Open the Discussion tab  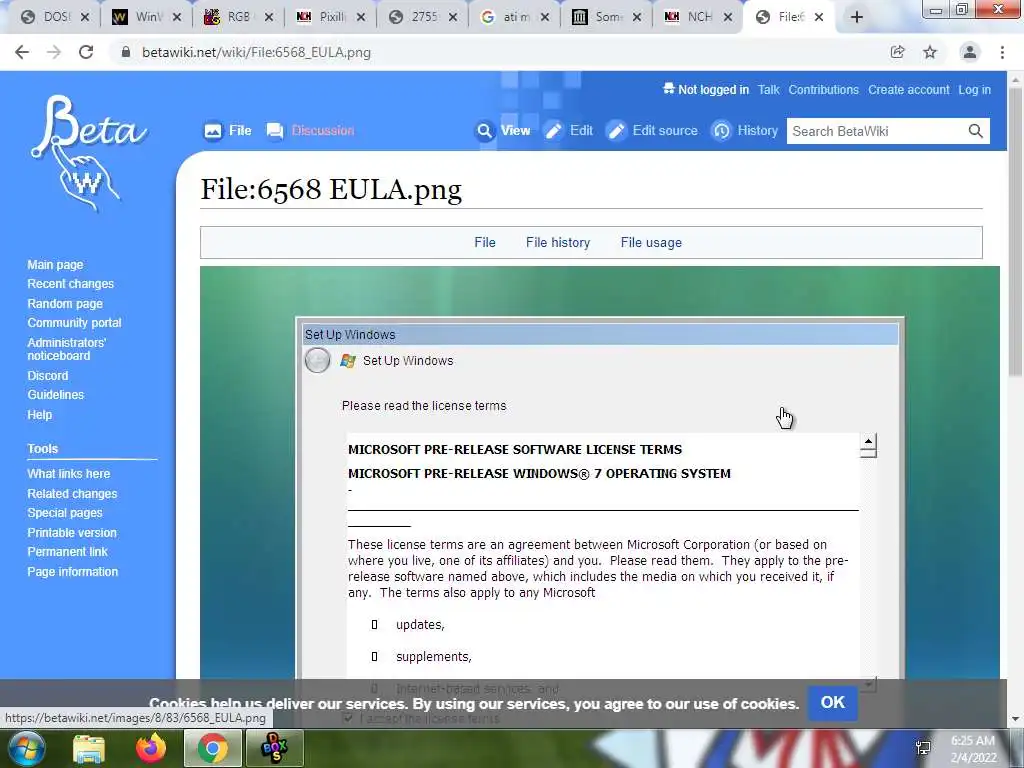(311, 131)
